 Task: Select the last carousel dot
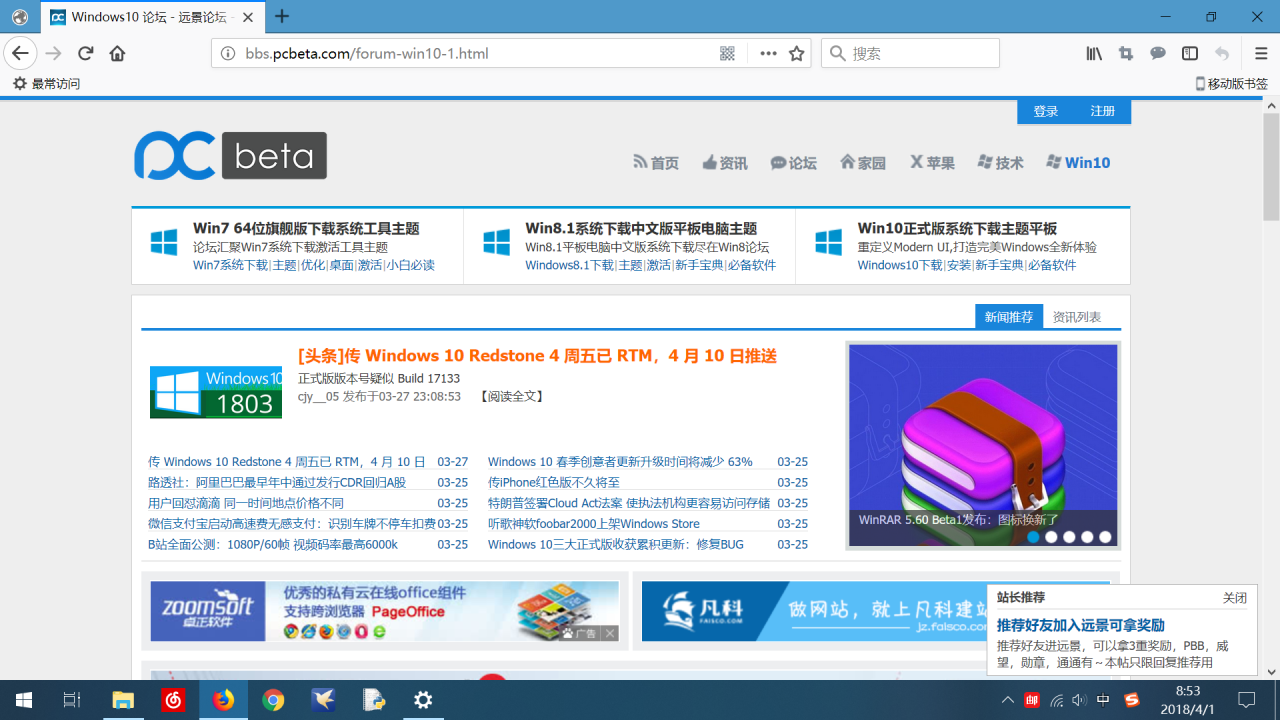point(1105,537)
